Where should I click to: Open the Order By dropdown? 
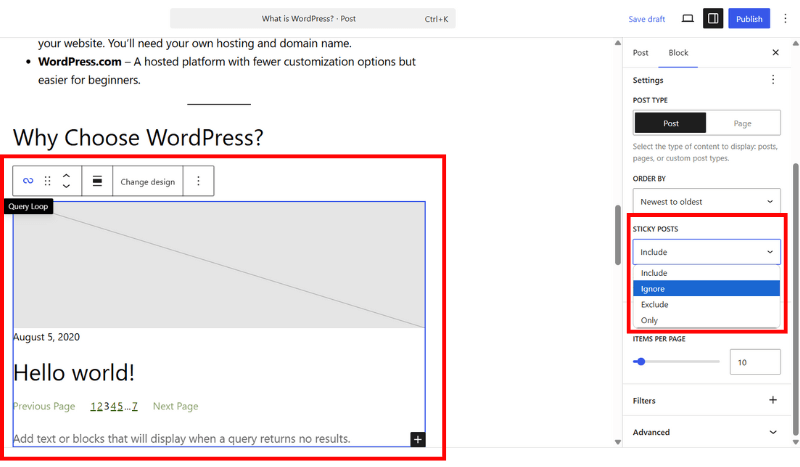coord(706,202)
